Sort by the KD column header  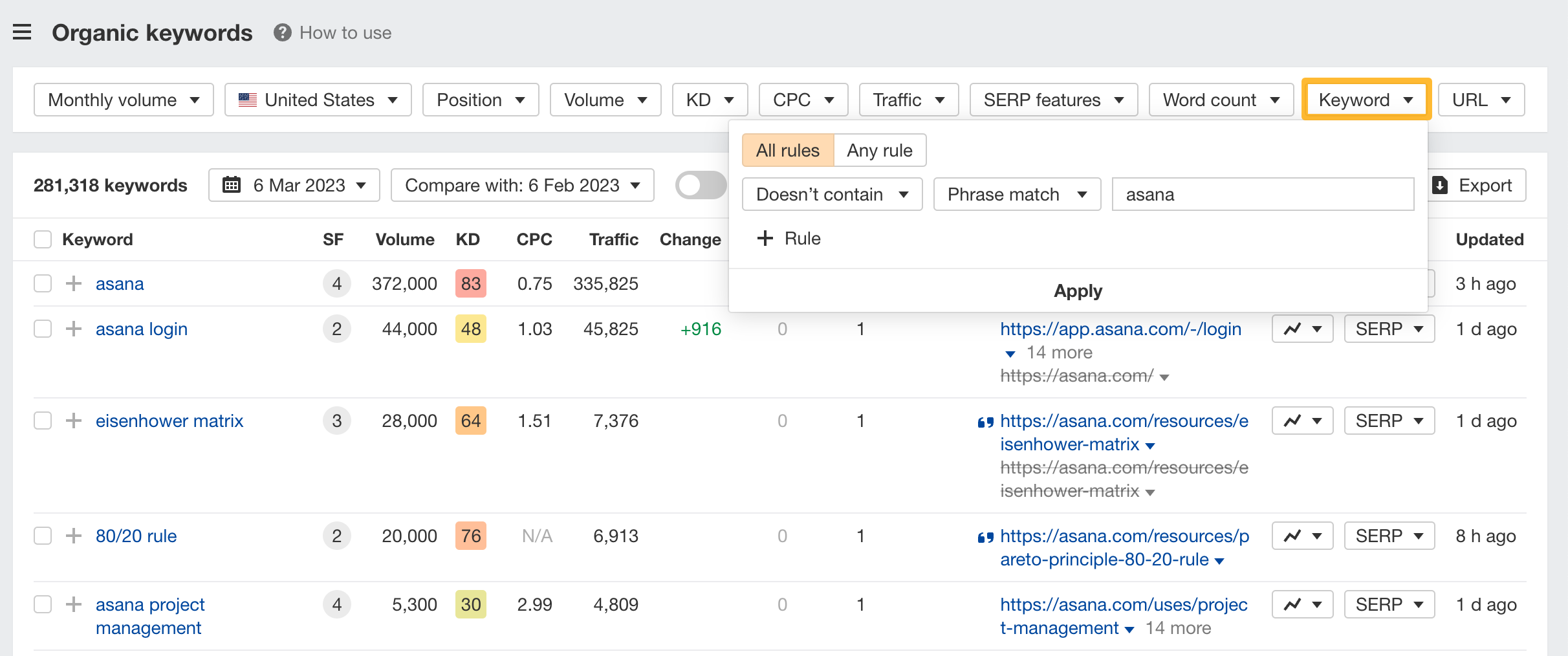[x=468, y=239]
